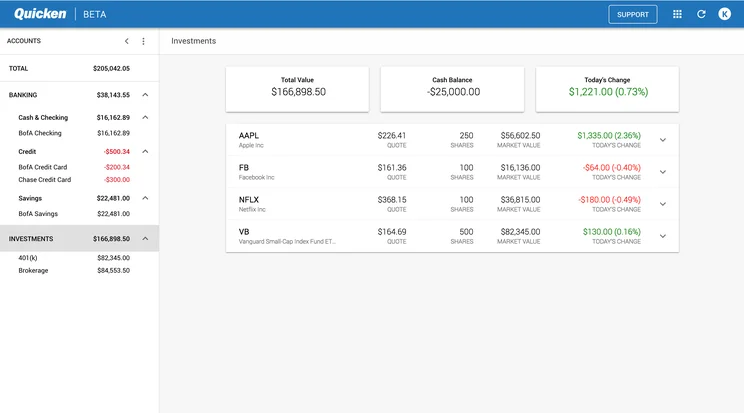Screen dimensions: 744x413
Task: Click the TOTAL $205,042.05 row
Action: 79,68
